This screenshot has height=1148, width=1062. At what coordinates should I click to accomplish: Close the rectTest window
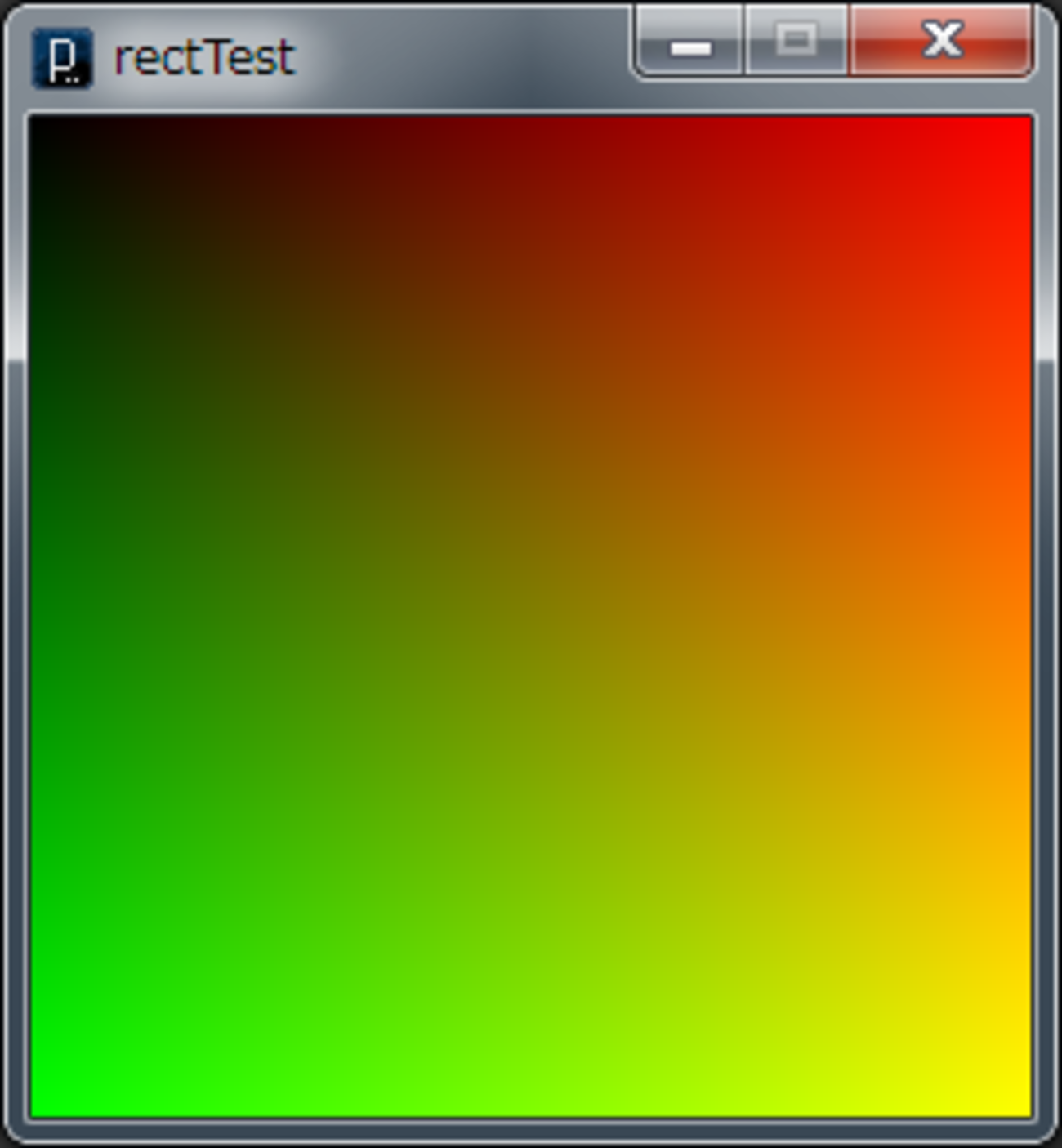942,42
